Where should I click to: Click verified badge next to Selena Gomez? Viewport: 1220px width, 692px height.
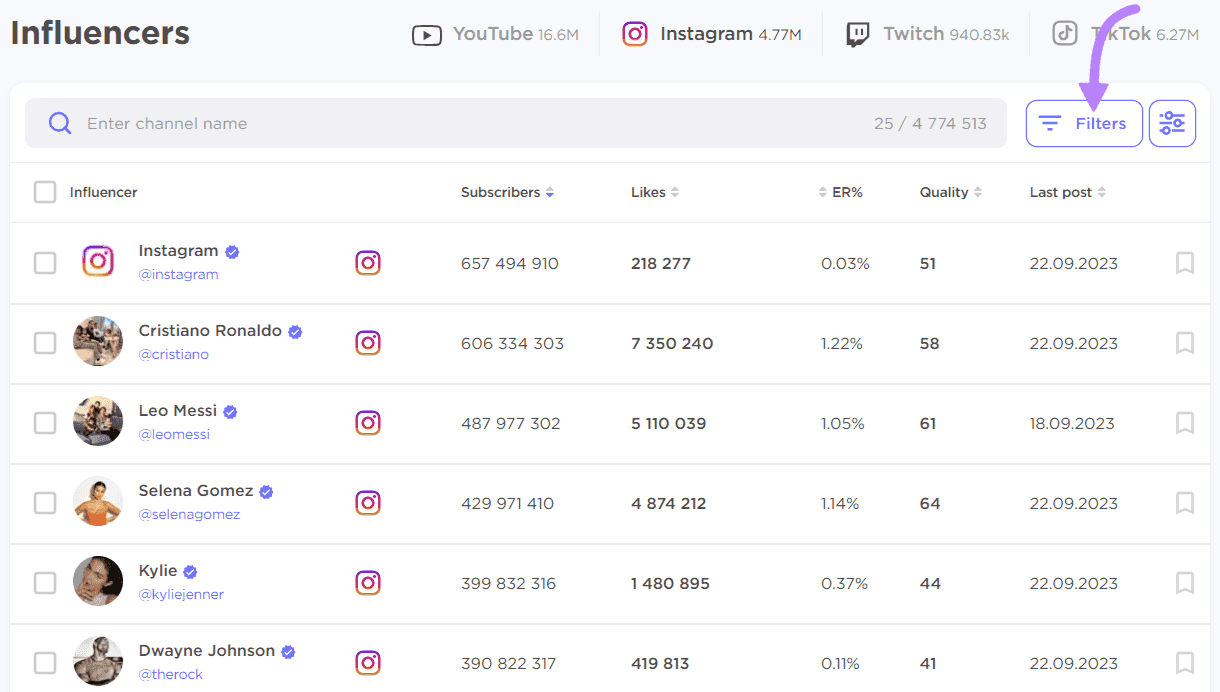[266, 492]
